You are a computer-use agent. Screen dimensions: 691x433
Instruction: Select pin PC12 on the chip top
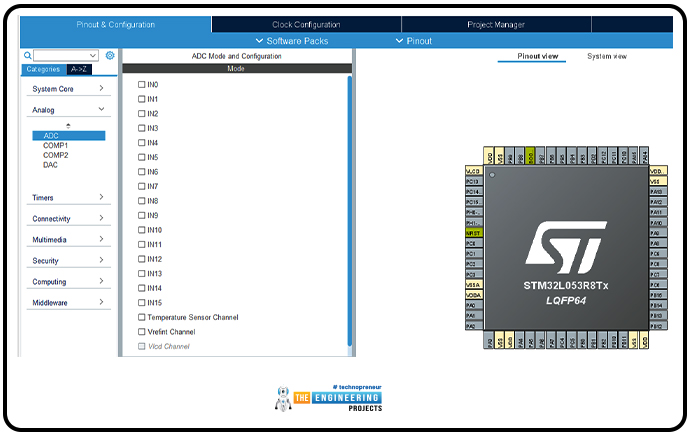coord(603,155)
